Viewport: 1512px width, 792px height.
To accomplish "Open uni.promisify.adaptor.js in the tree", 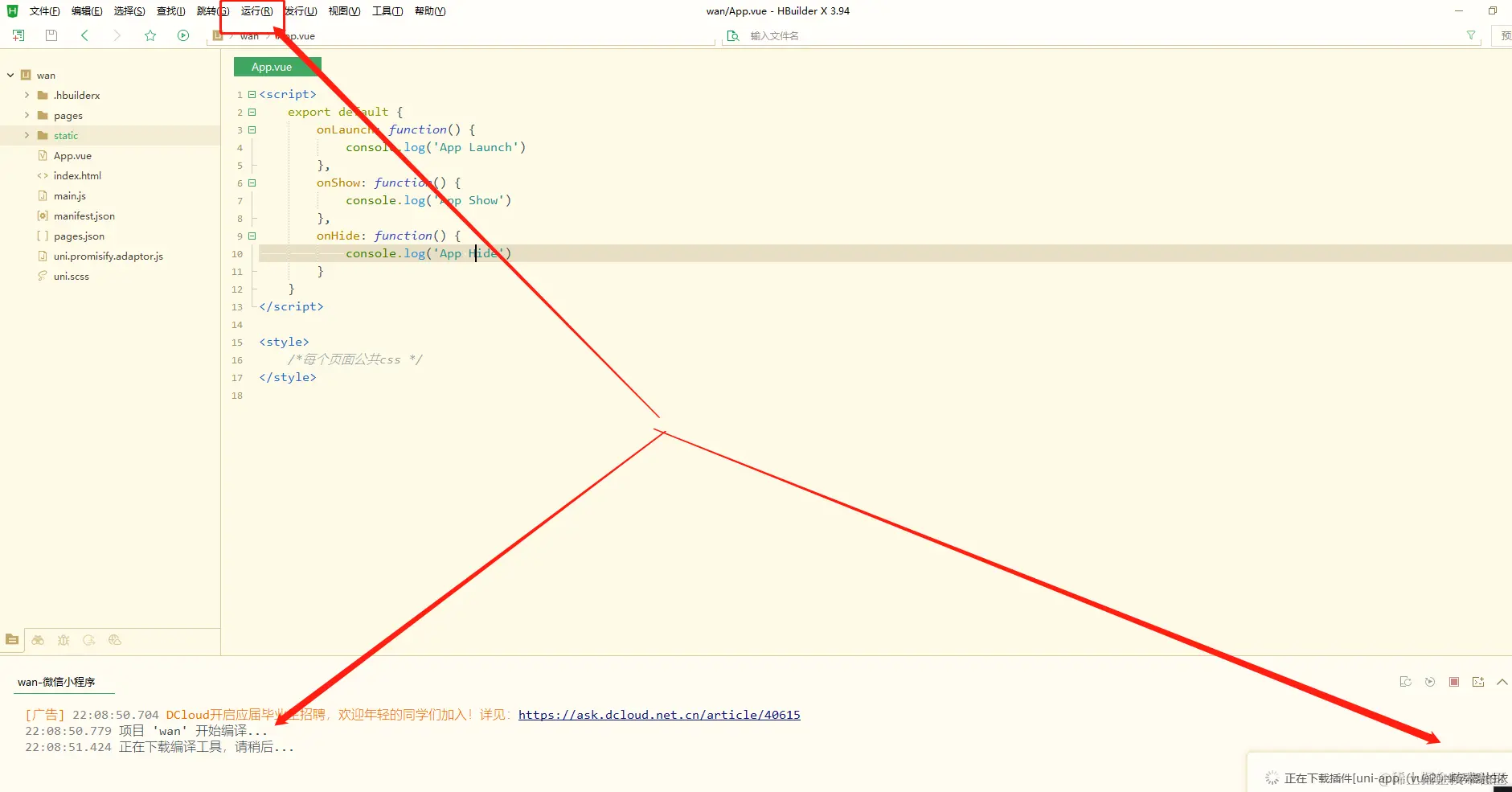I will pyautogui.click(x=109, y=256).
